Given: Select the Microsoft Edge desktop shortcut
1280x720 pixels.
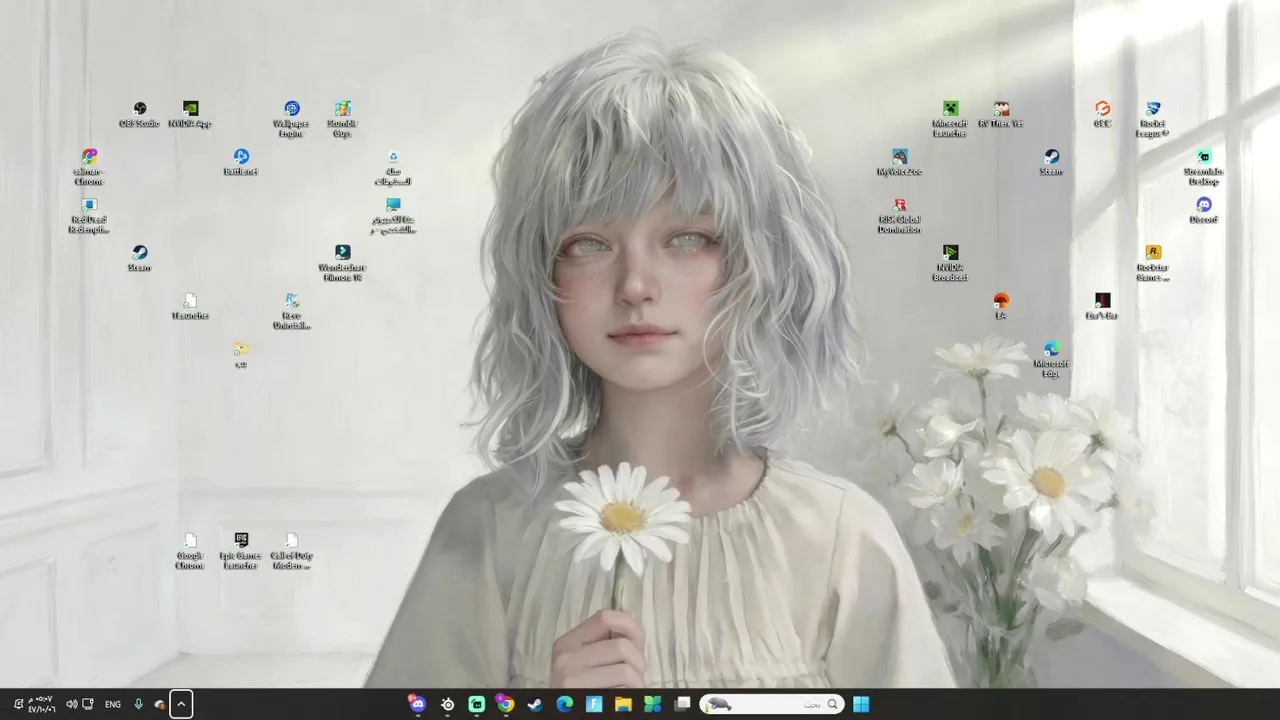Looking at the screenshot, I should [x=1051, y=359].
